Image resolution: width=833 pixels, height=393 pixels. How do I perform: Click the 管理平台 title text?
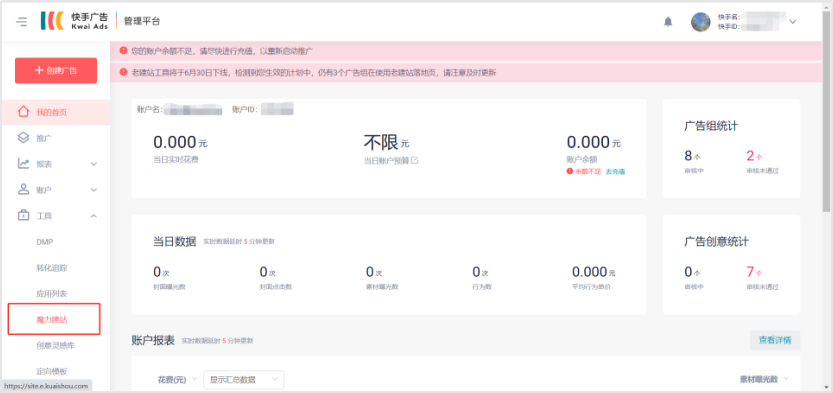pos(141,21)
